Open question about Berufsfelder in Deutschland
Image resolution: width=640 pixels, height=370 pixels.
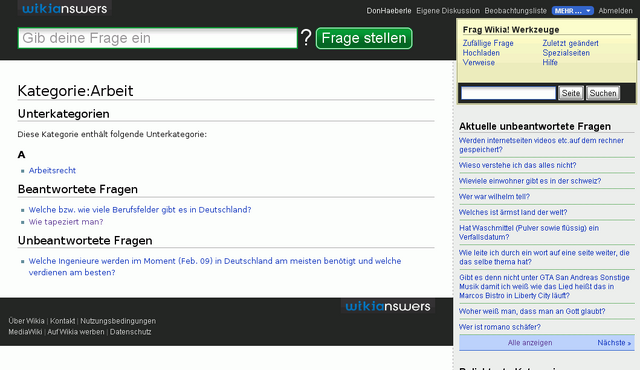140,210
